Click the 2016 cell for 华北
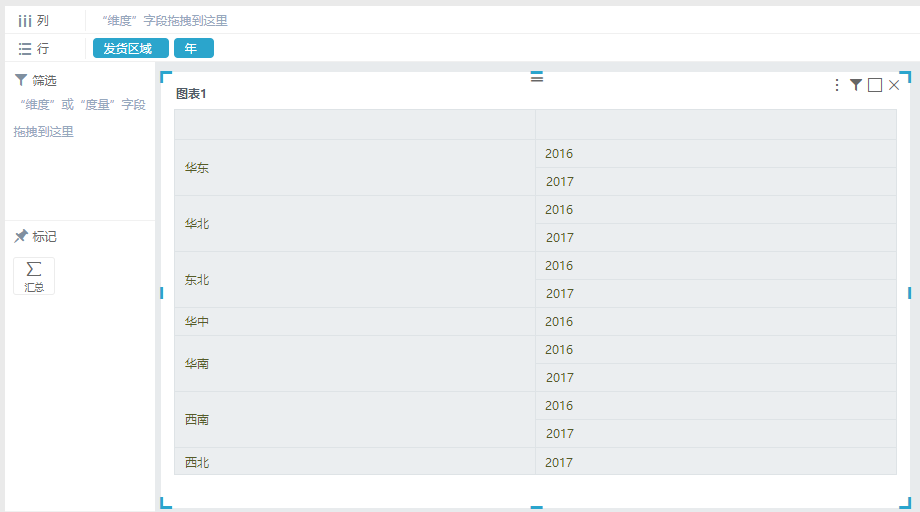The image size is (920, 512). coord(716,209)
